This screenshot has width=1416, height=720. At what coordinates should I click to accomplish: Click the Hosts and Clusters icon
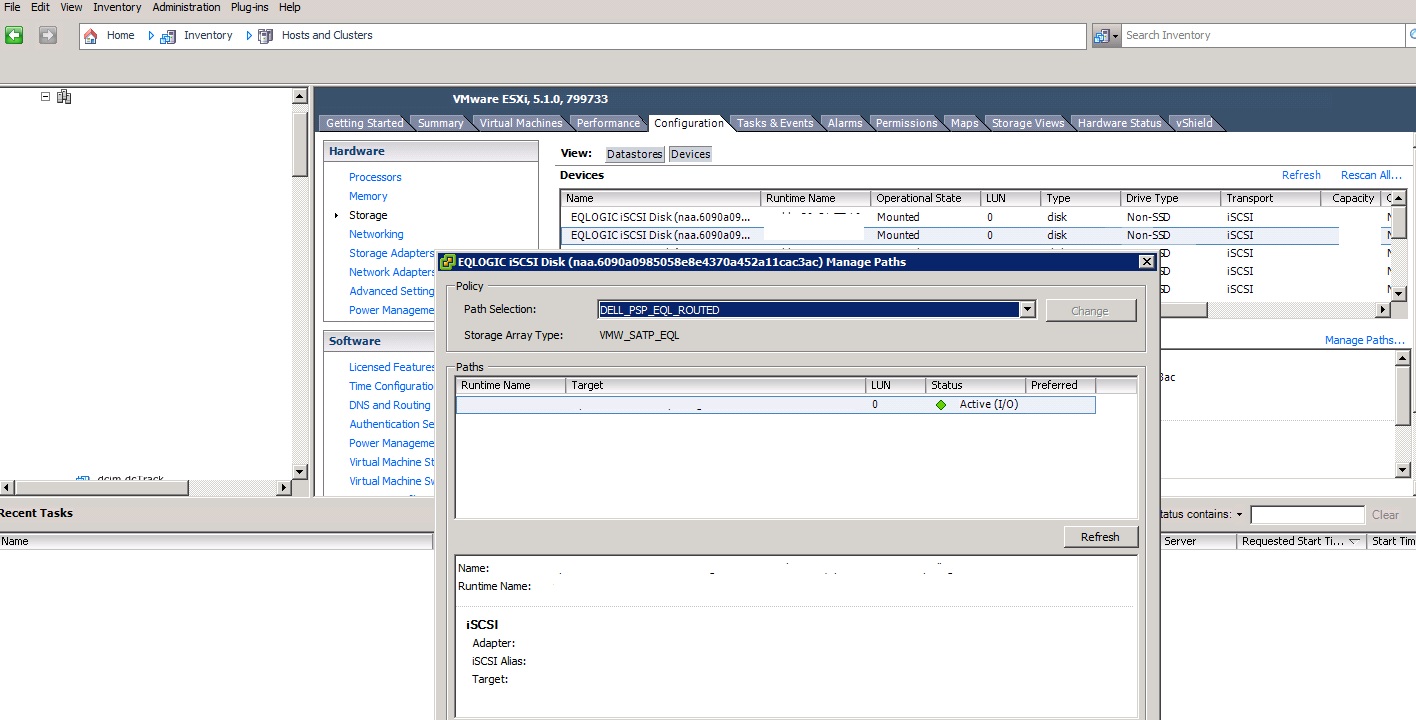(x=265, y=35)
